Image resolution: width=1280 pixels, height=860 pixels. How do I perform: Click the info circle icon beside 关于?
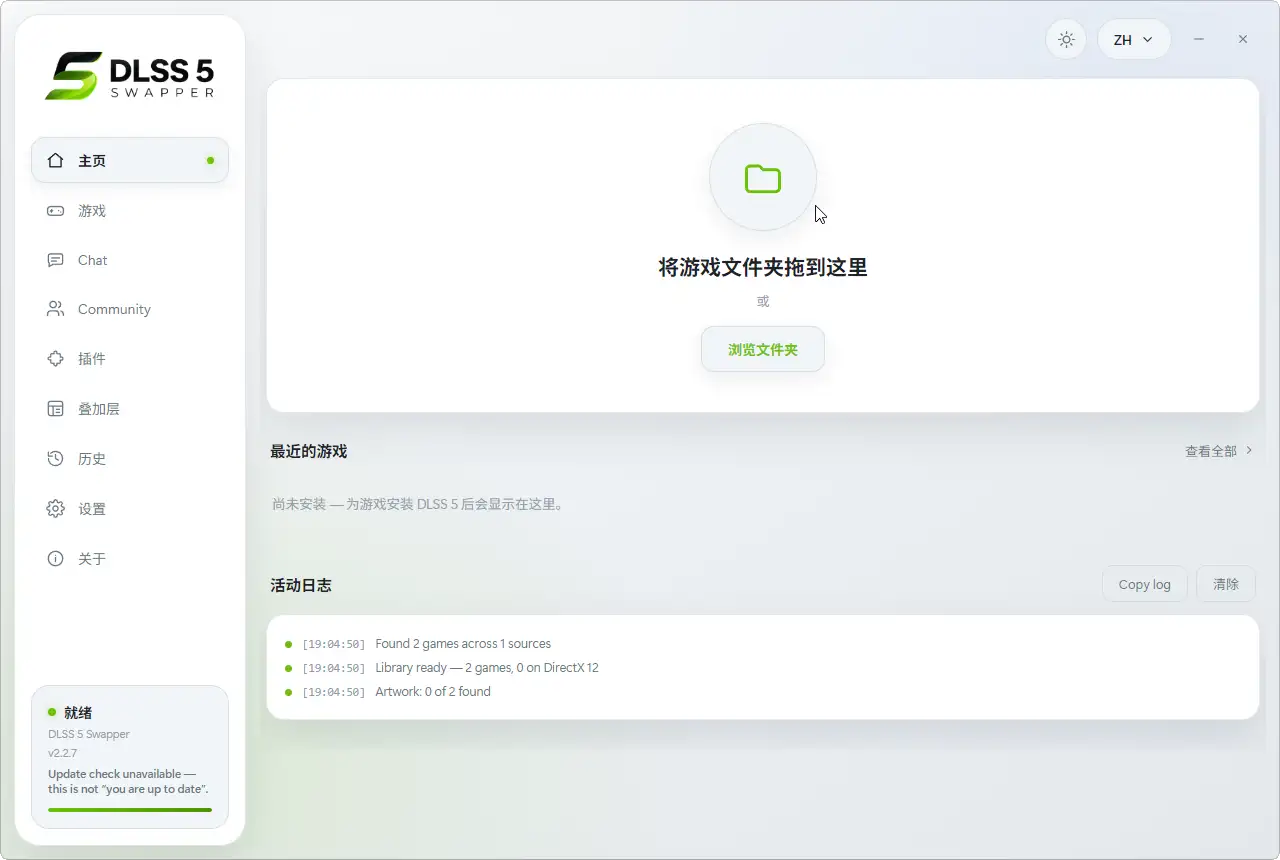pyautogui.click(x=56, y=558)
